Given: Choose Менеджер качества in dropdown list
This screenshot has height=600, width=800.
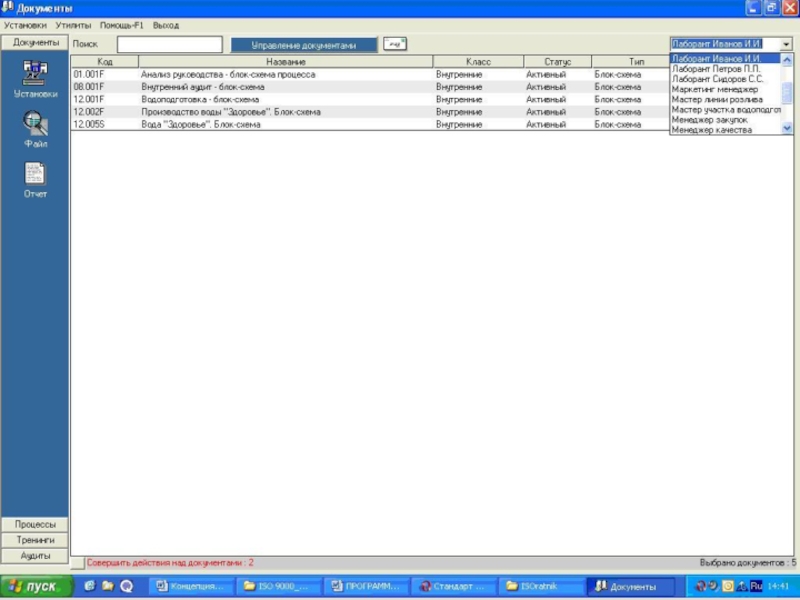Looking at the screenshot, I should (x=712, y=130).
